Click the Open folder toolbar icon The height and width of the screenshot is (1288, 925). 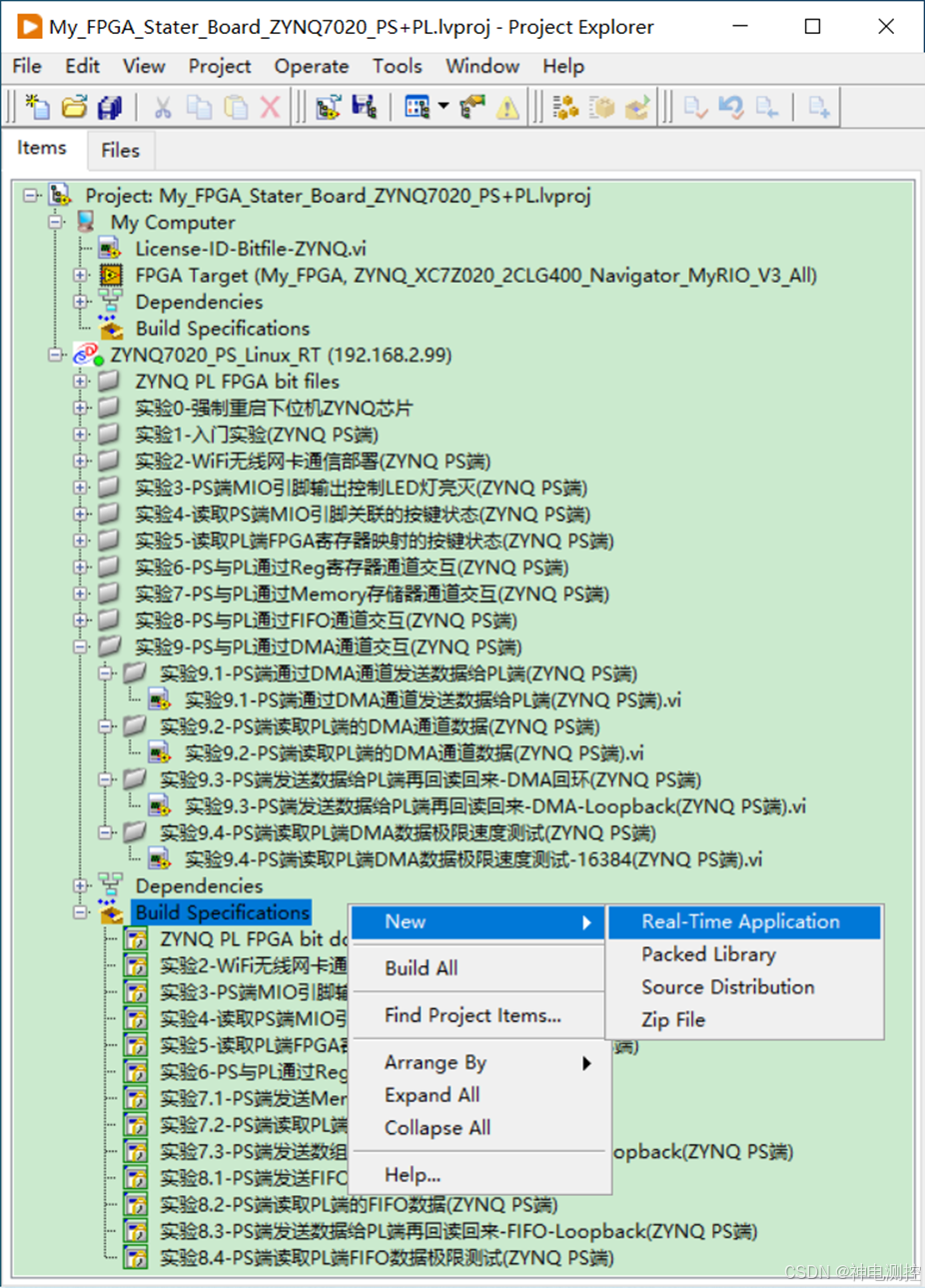click(74, 107)
